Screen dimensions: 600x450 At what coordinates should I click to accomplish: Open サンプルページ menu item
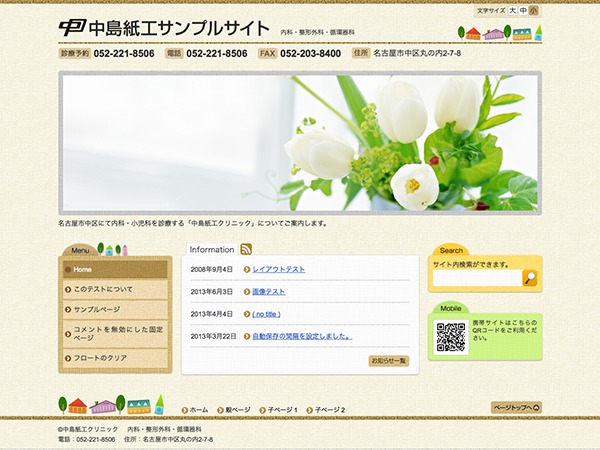115,310
